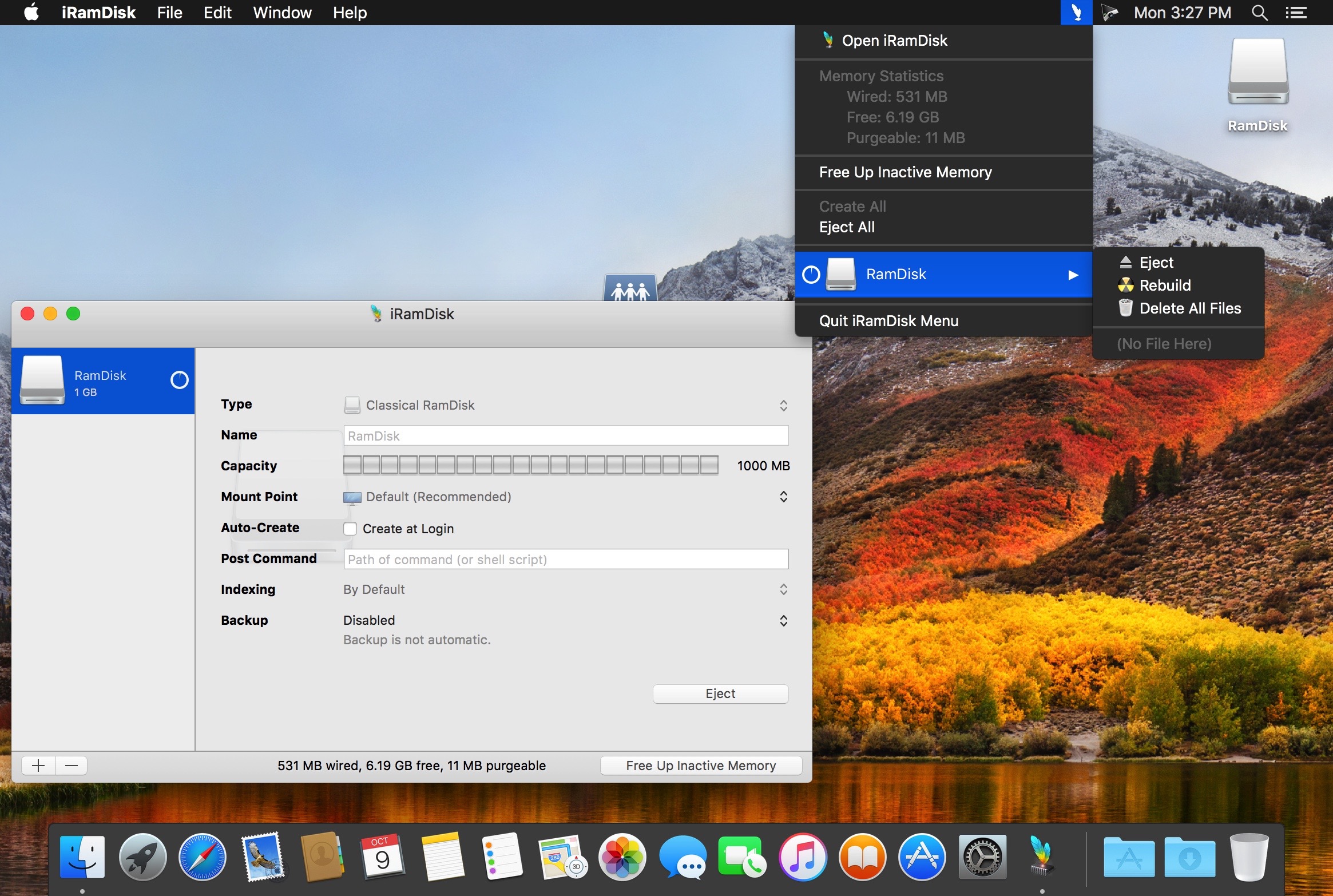
Task: Click iRamDisk feather icon in Dock
Action: pyautogui.click(x=1042, y=855)
